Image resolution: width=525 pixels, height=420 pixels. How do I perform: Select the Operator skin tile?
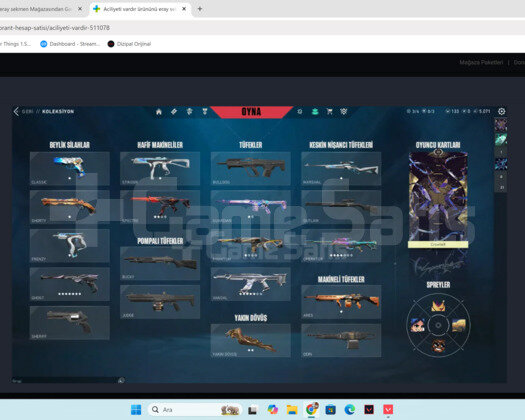click(341, 246)
